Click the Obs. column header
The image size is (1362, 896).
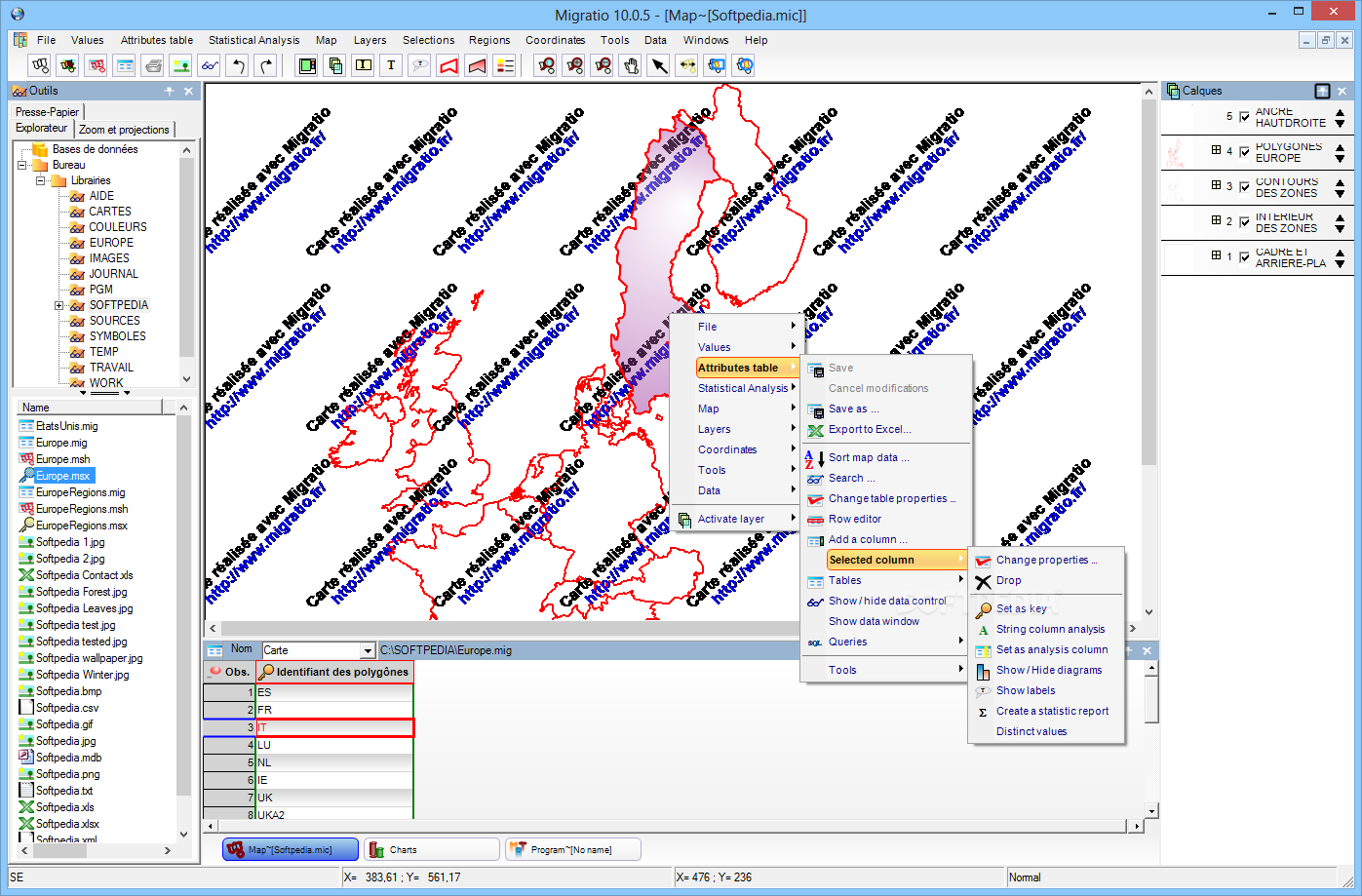click(x=229, y=672)
